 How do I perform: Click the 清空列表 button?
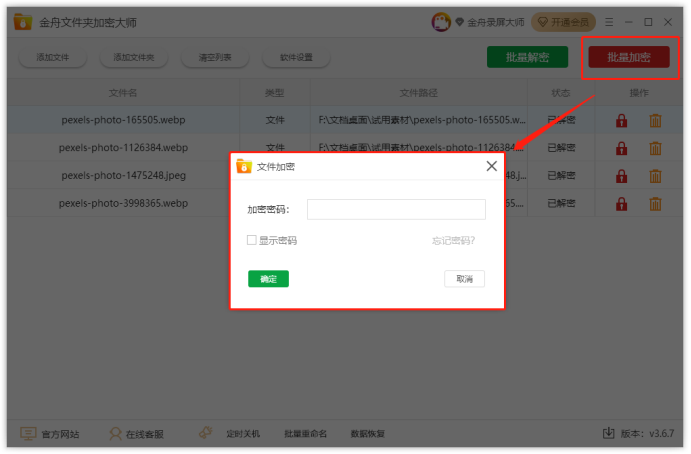tap(215, 57)
